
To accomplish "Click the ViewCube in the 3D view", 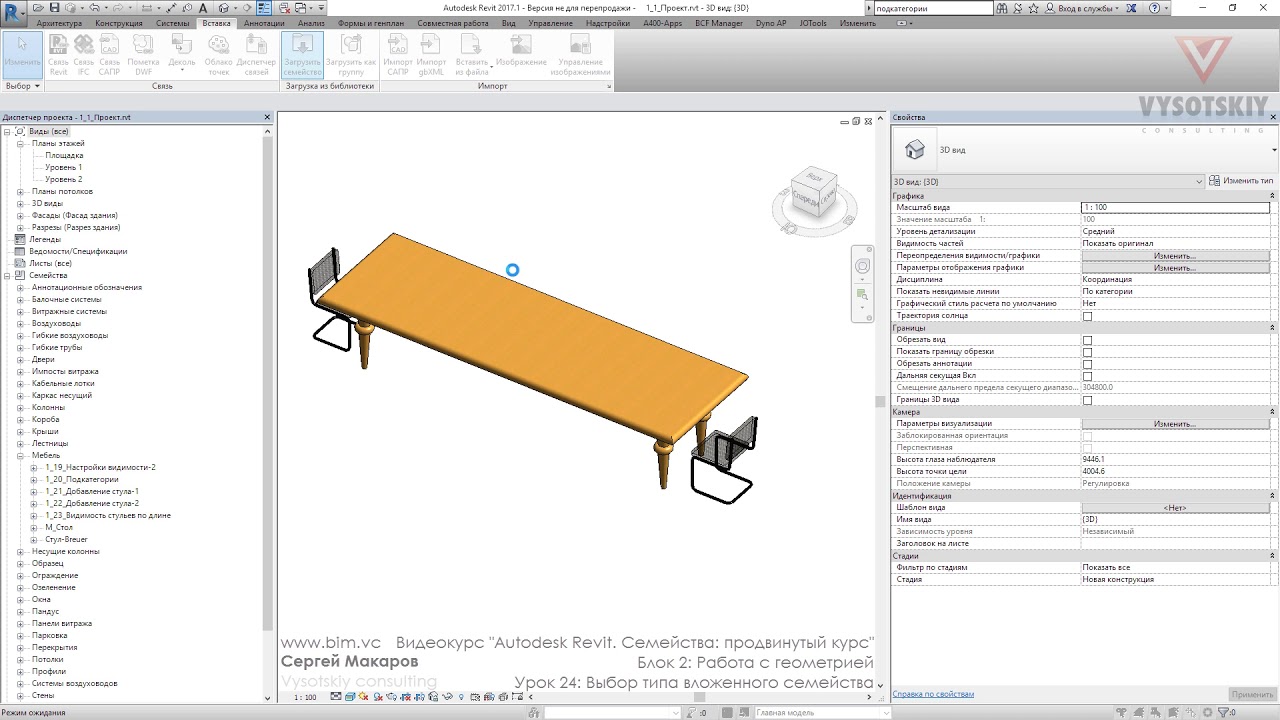I will pyautogui.click(x=813, y=192).
